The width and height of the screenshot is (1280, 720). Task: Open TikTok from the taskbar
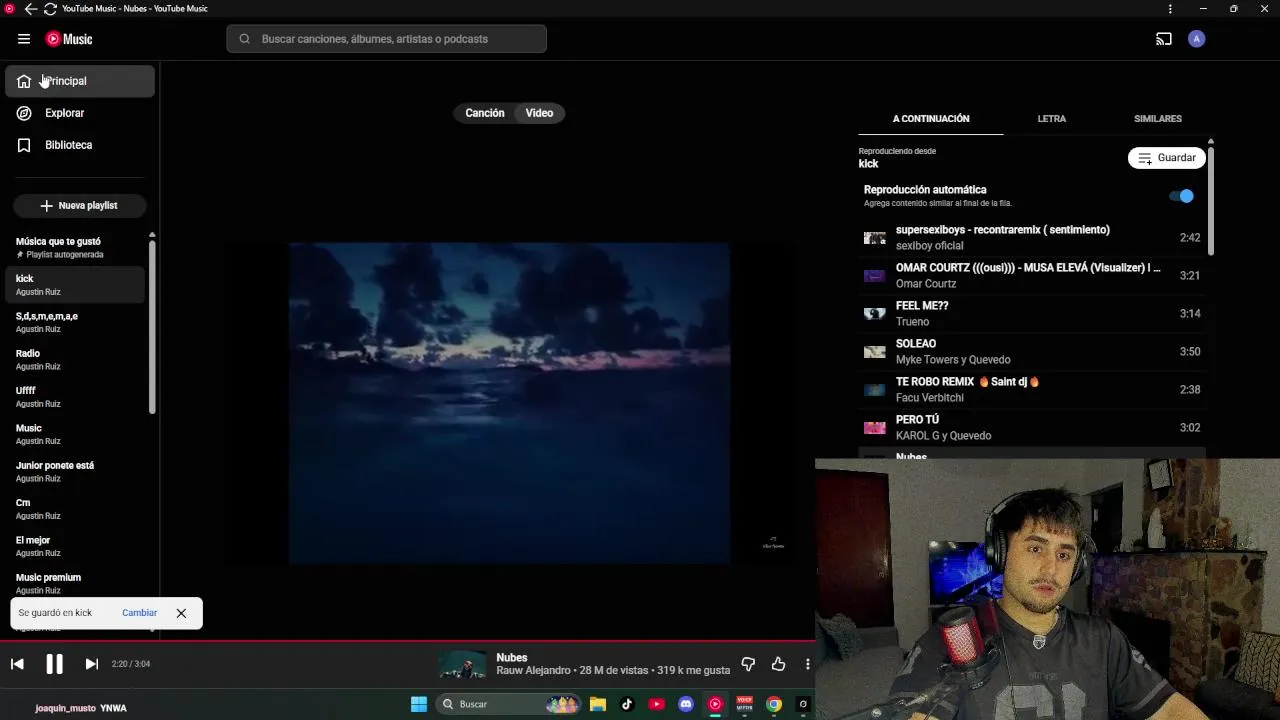tap(627, 704)
